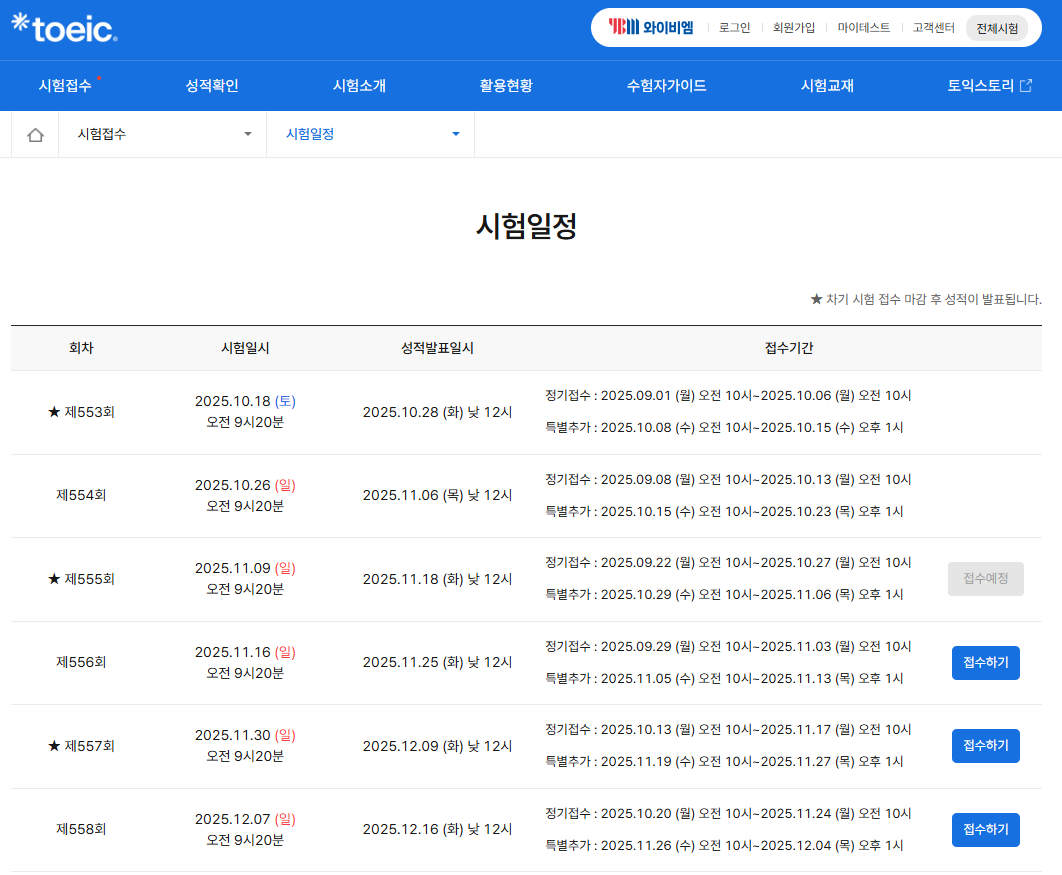Select the 시험소개 menu item
Image resolution: width=1062 pixels, height=875 pixels.
(x=359, y=86)
